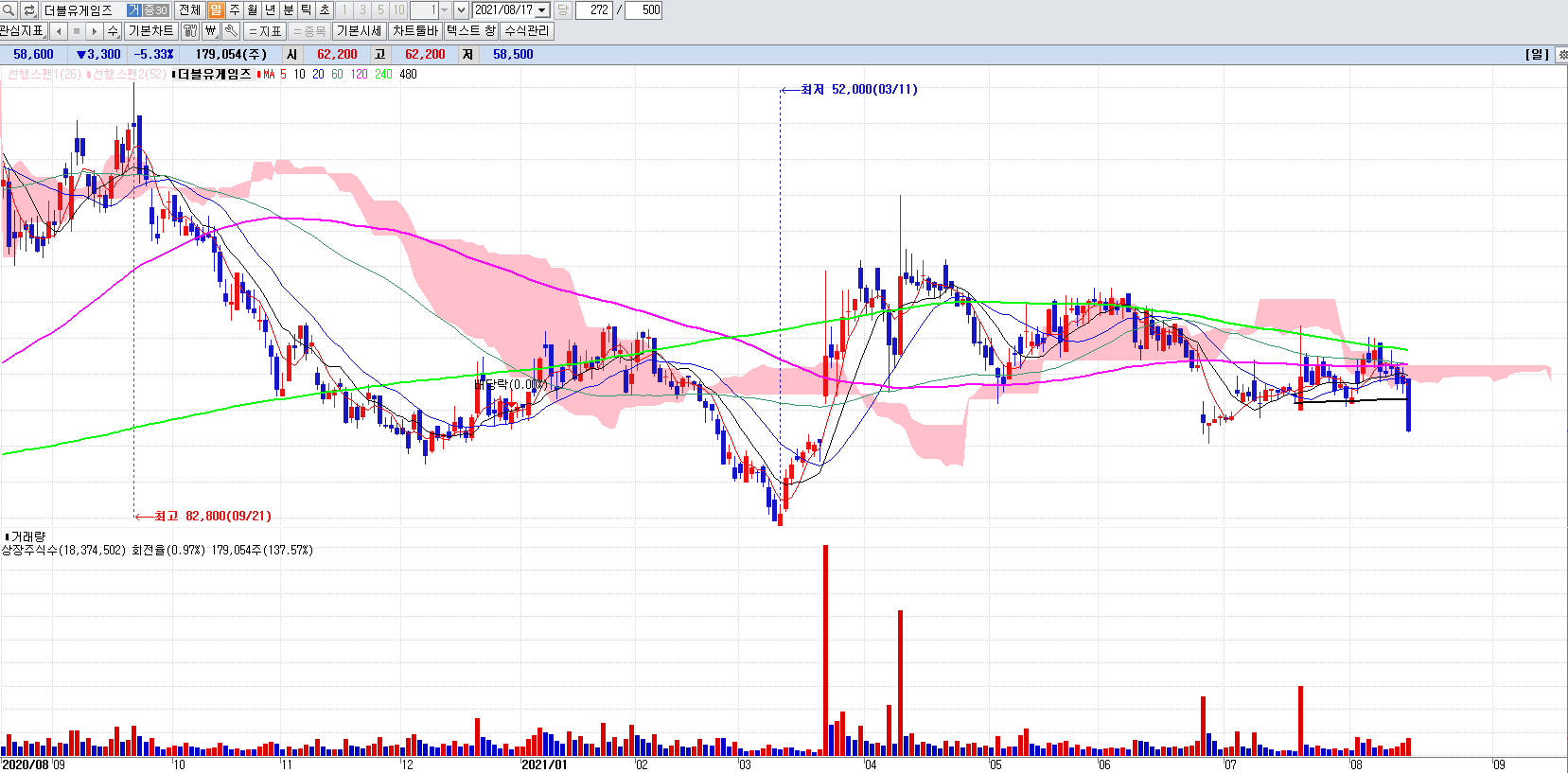This screenshot has height=773, width=1568.
Task: Open the chart tools goggles icon
Action: 190,31
